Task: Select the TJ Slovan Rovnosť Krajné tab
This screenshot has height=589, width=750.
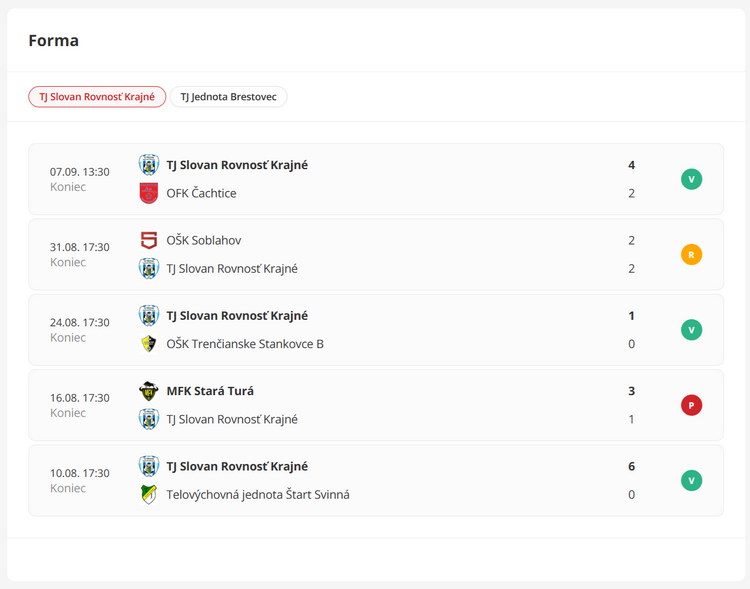Action: click(x=97, y=97)
